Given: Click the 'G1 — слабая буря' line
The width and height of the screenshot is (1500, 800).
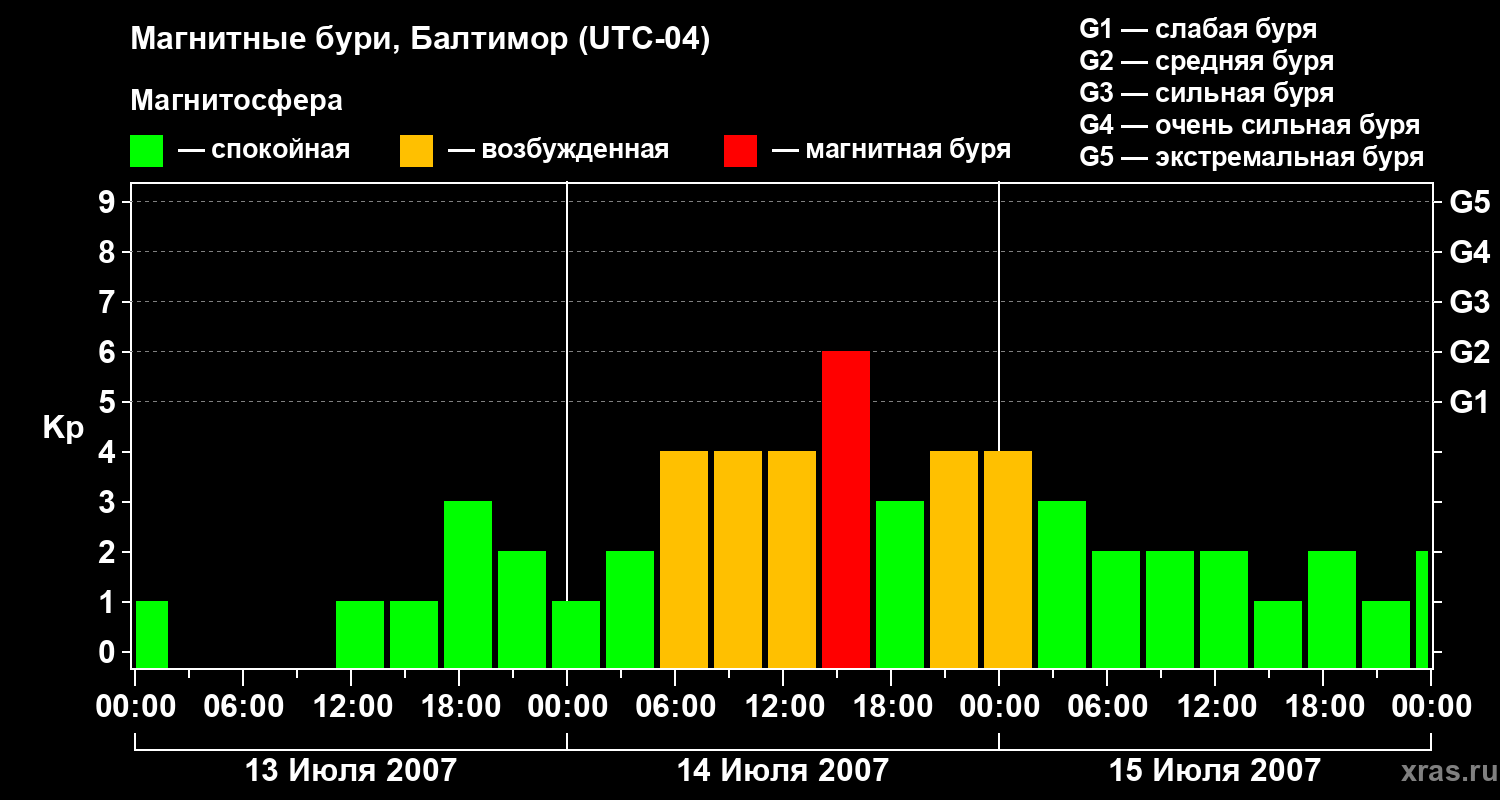Looking at the screenshot, I should [1198, 29].
